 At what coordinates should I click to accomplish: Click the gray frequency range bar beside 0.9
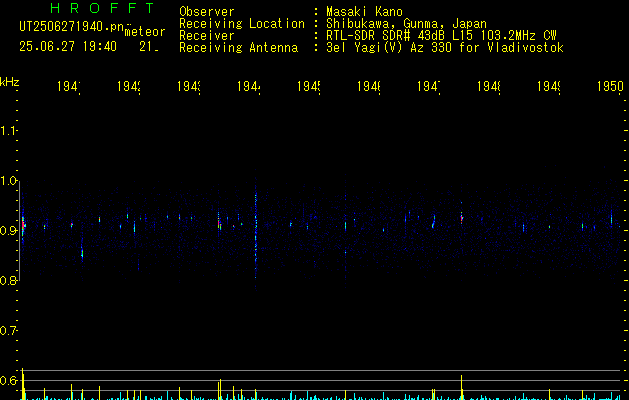(19, 230)
